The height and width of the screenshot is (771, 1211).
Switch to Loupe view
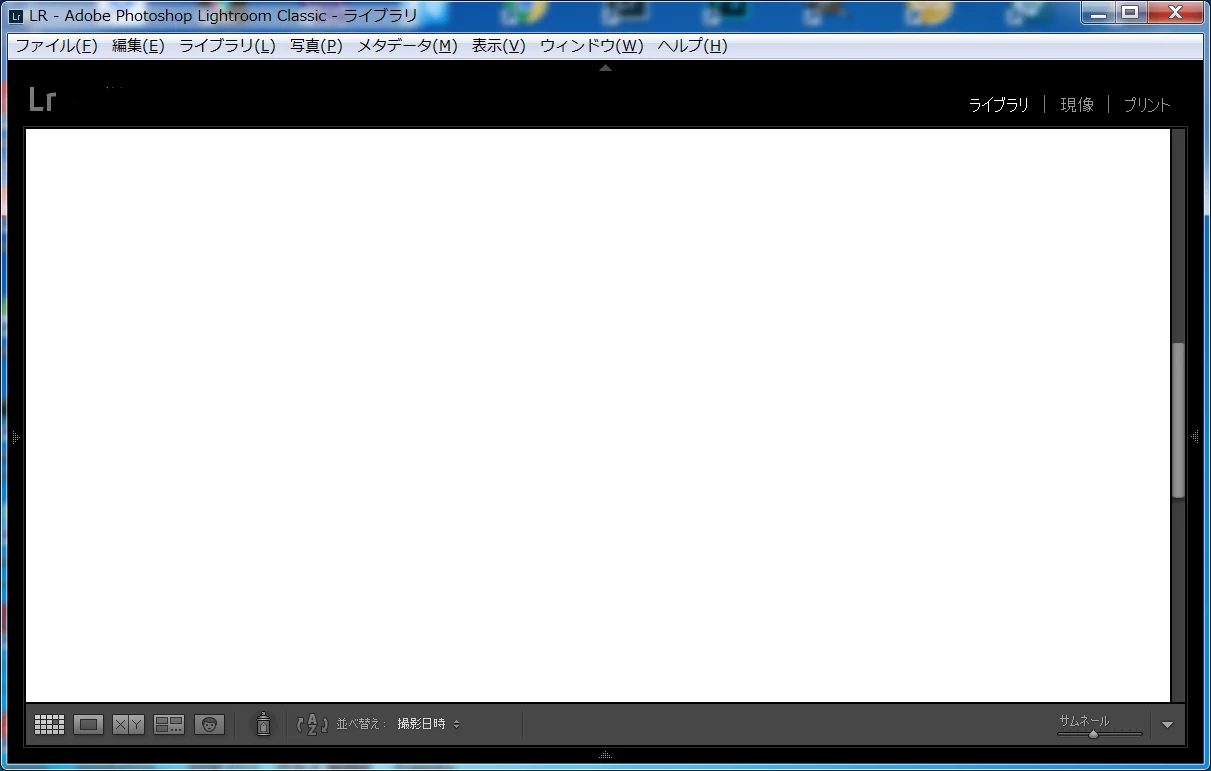point(89,725)
